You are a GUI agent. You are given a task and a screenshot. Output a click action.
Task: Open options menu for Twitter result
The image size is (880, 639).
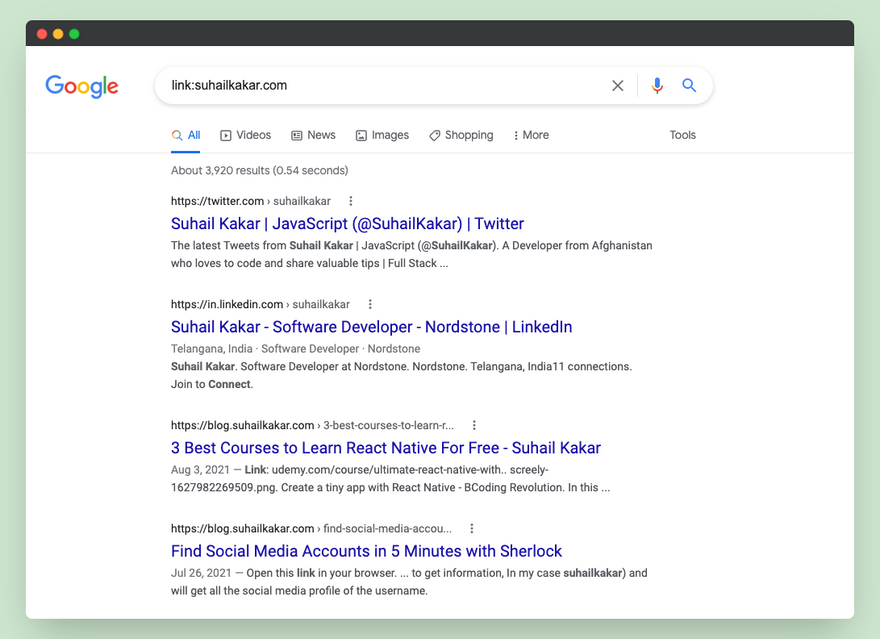[350, 201]
